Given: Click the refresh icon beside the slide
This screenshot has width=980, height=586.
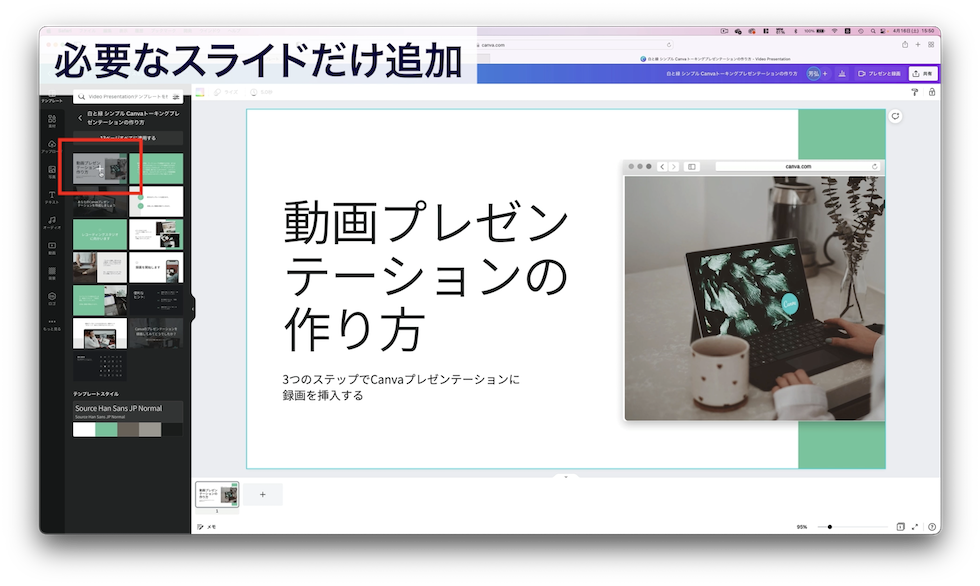Looking at the screenshot, I should [x=895, y=116].
